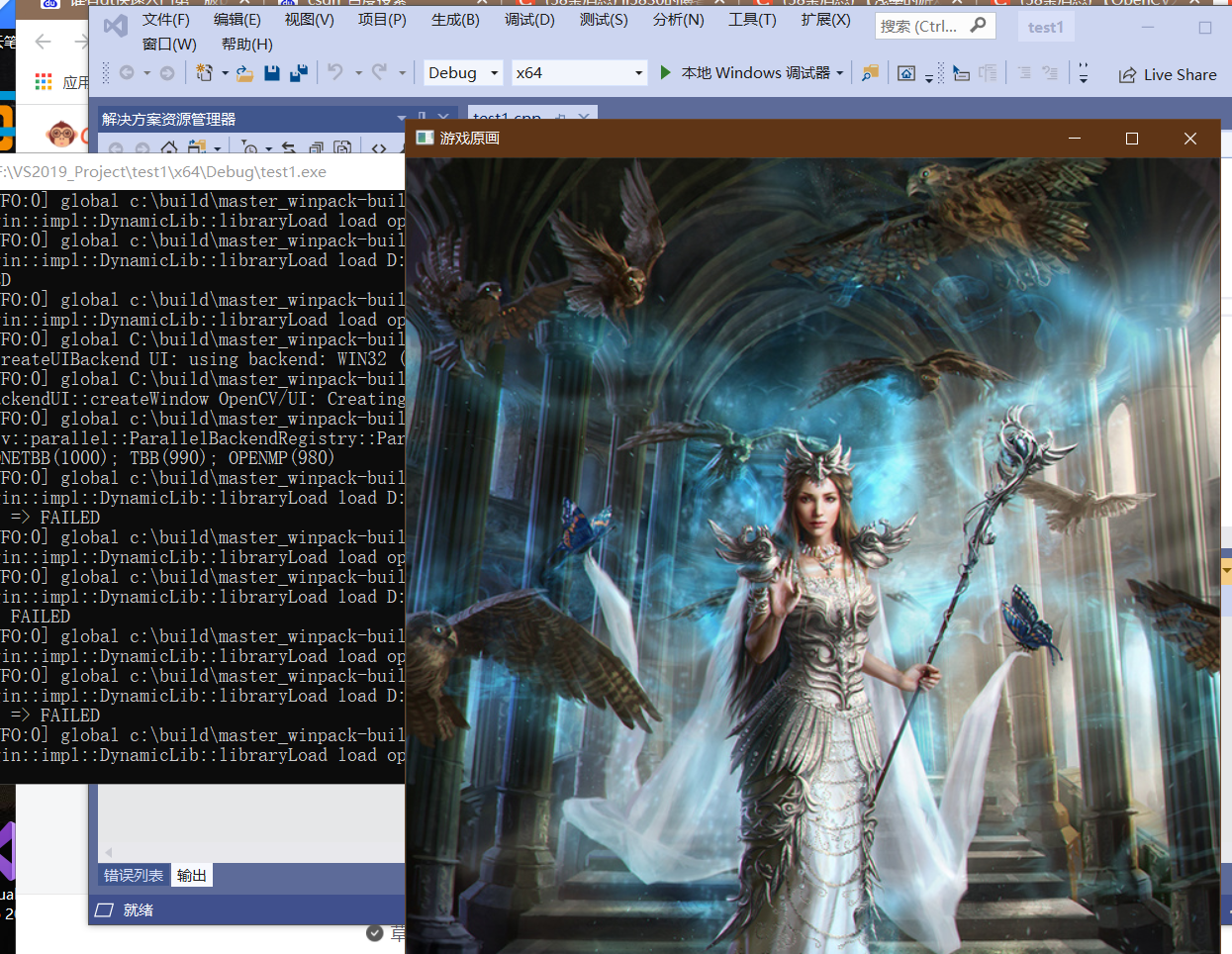Click the fantasy artwork image in 游戏原画 window
1232x954 pixels.
pyautogui.click(x=811, y=555)
